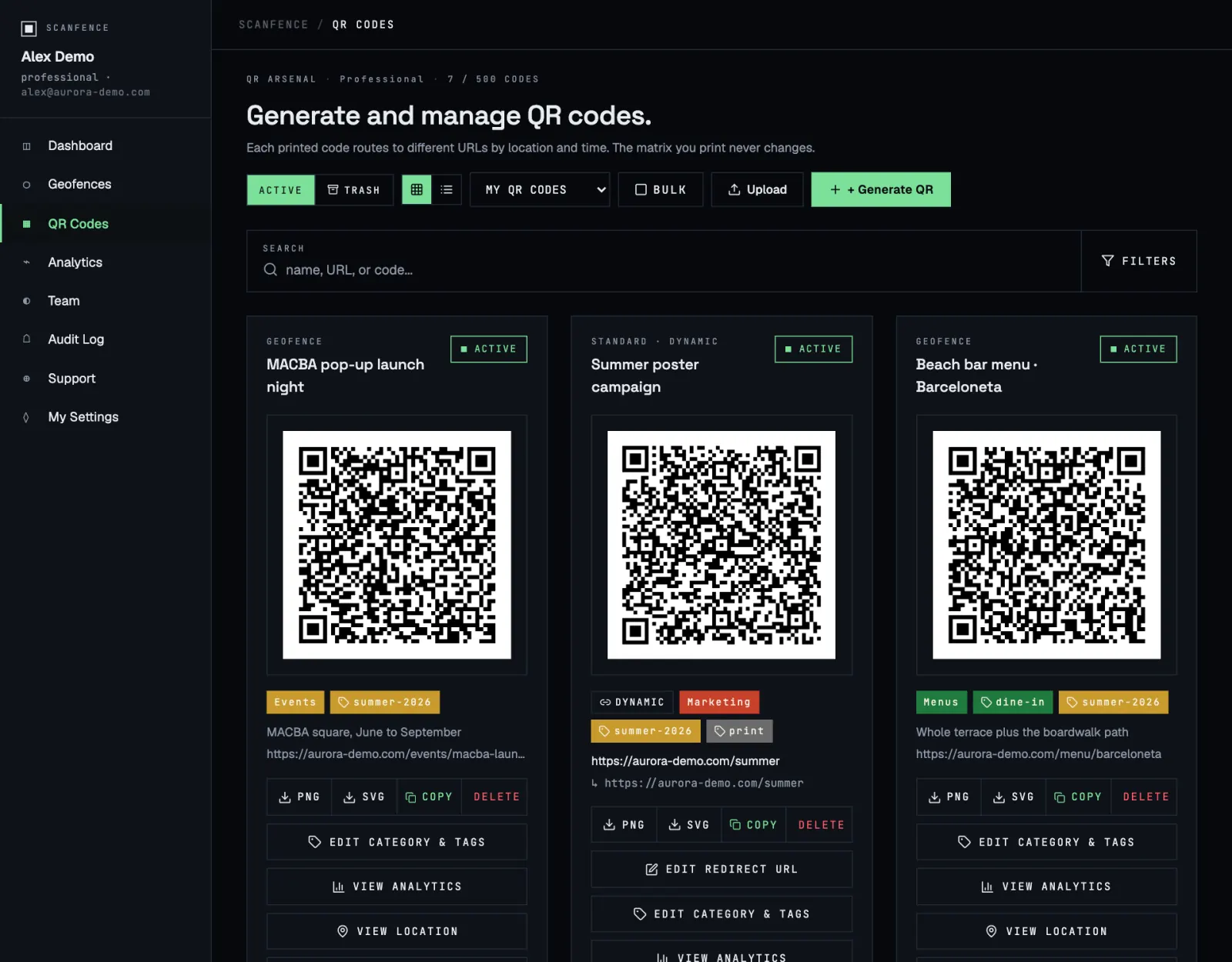The image size is (1232, 962).
Task: Edit category & tags for Beach bar menu
Action: click(1046, 842)
